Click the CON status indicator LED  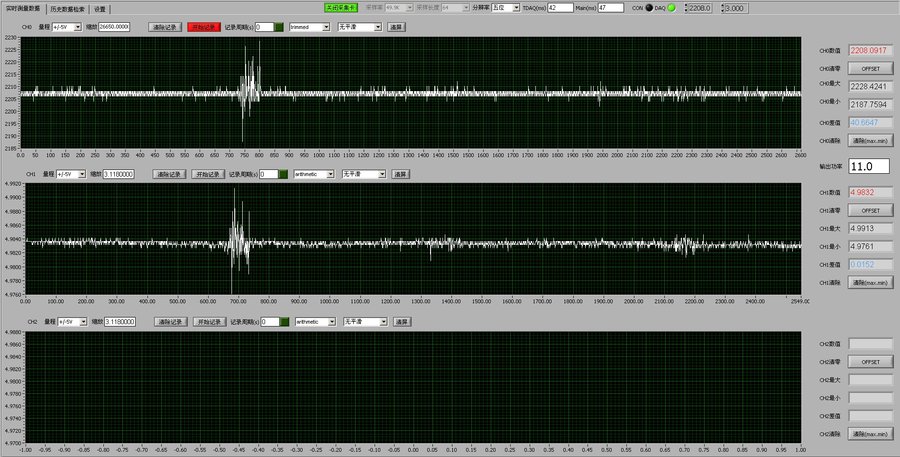coord(649,8)
